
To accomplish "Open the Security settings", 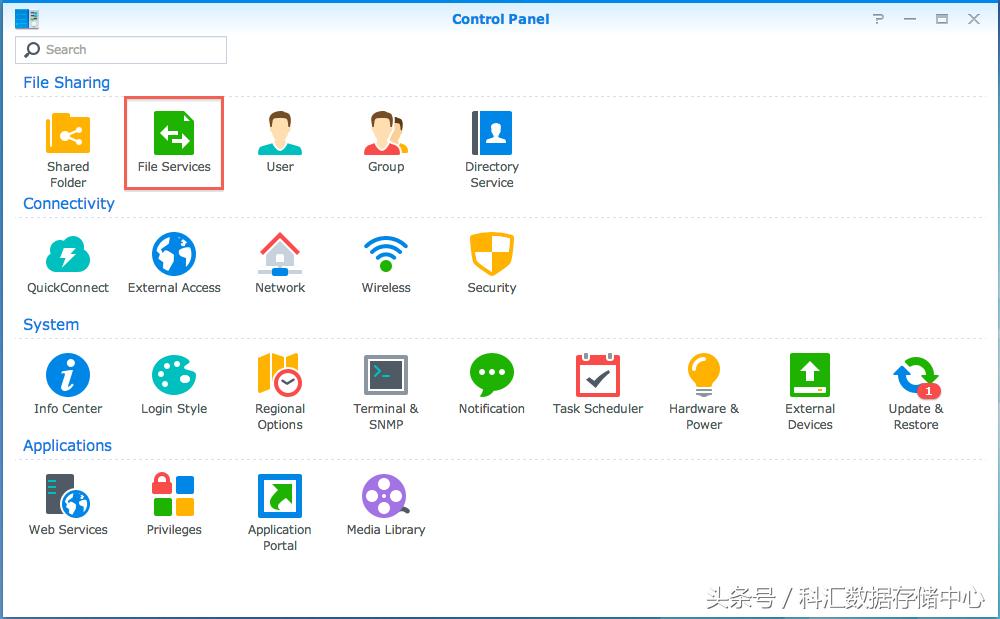I will coord(492,264).
